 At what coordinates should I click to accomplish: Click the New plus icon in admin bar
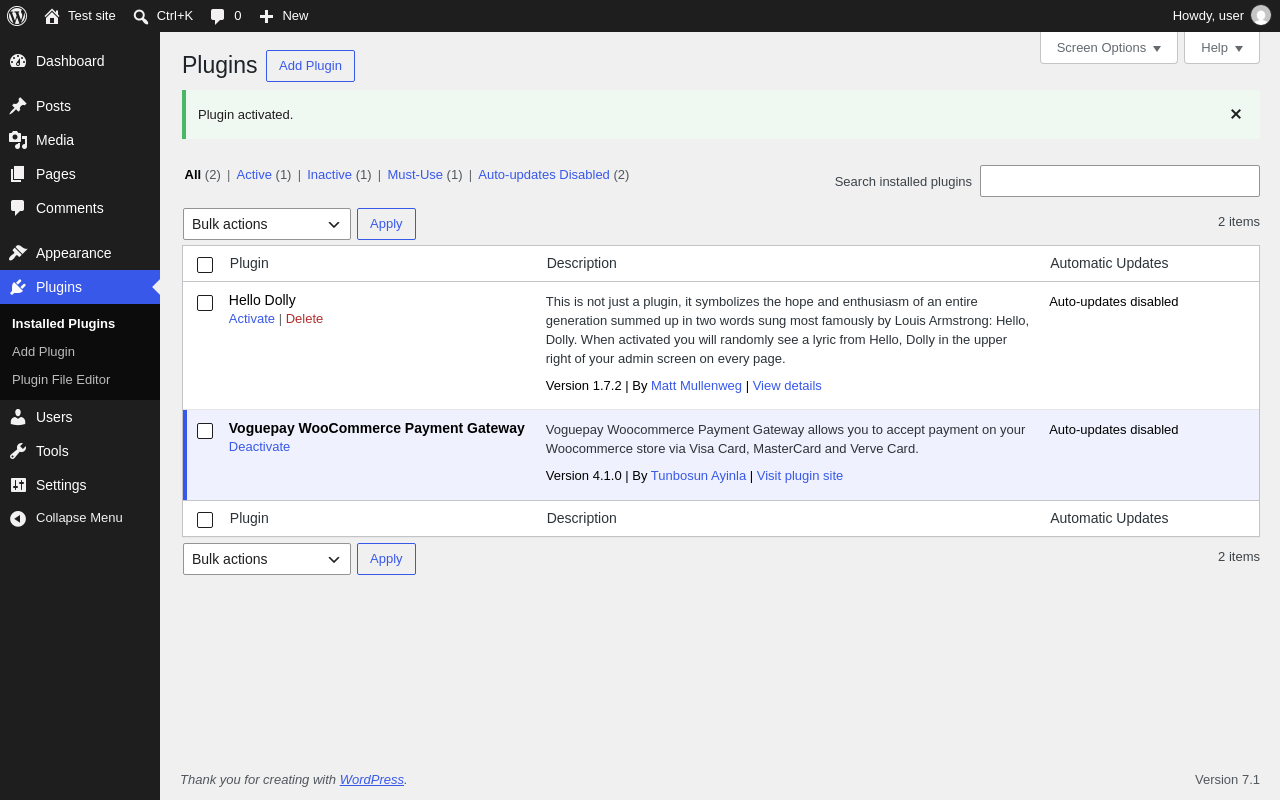pyautogui.click(x=266, y=16)
